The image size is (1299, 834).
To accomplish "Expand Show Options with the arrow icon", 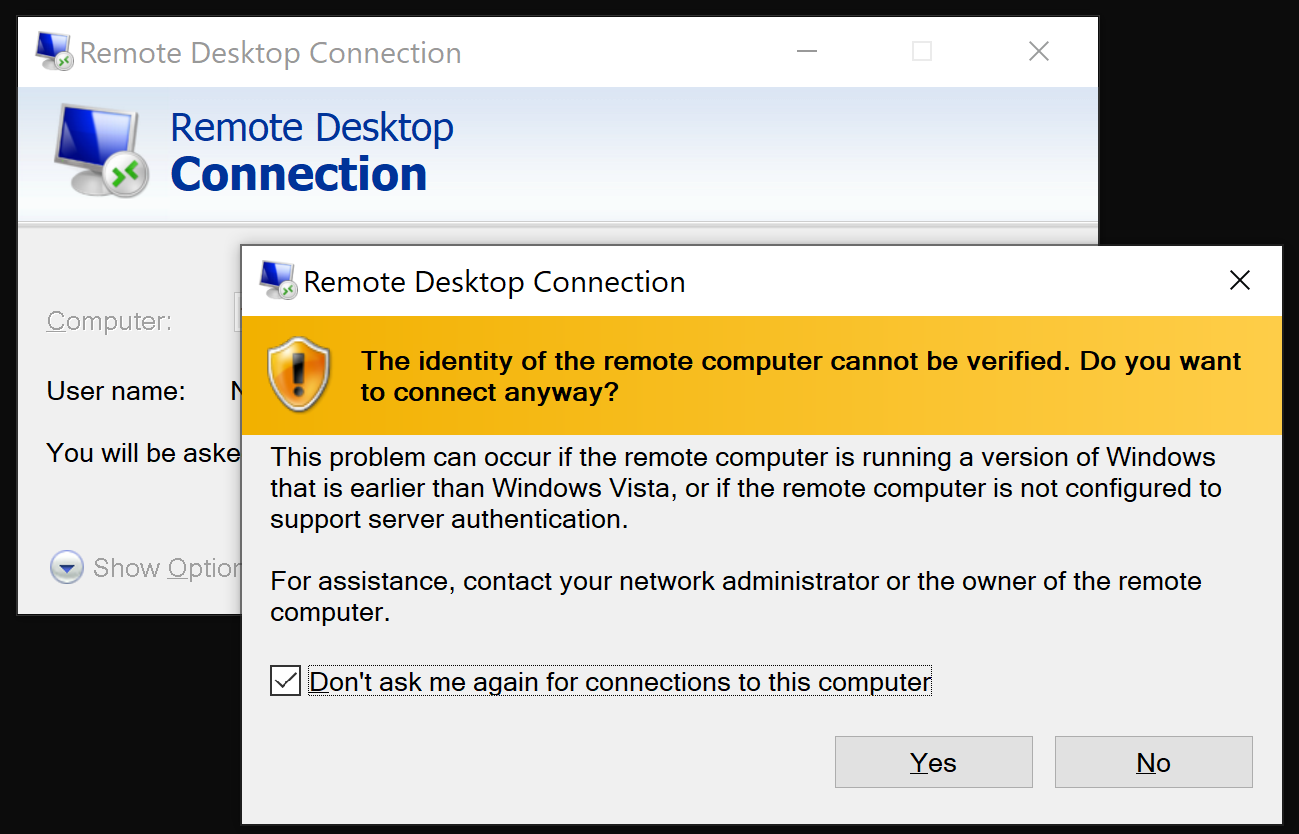I will coord(67,568).
